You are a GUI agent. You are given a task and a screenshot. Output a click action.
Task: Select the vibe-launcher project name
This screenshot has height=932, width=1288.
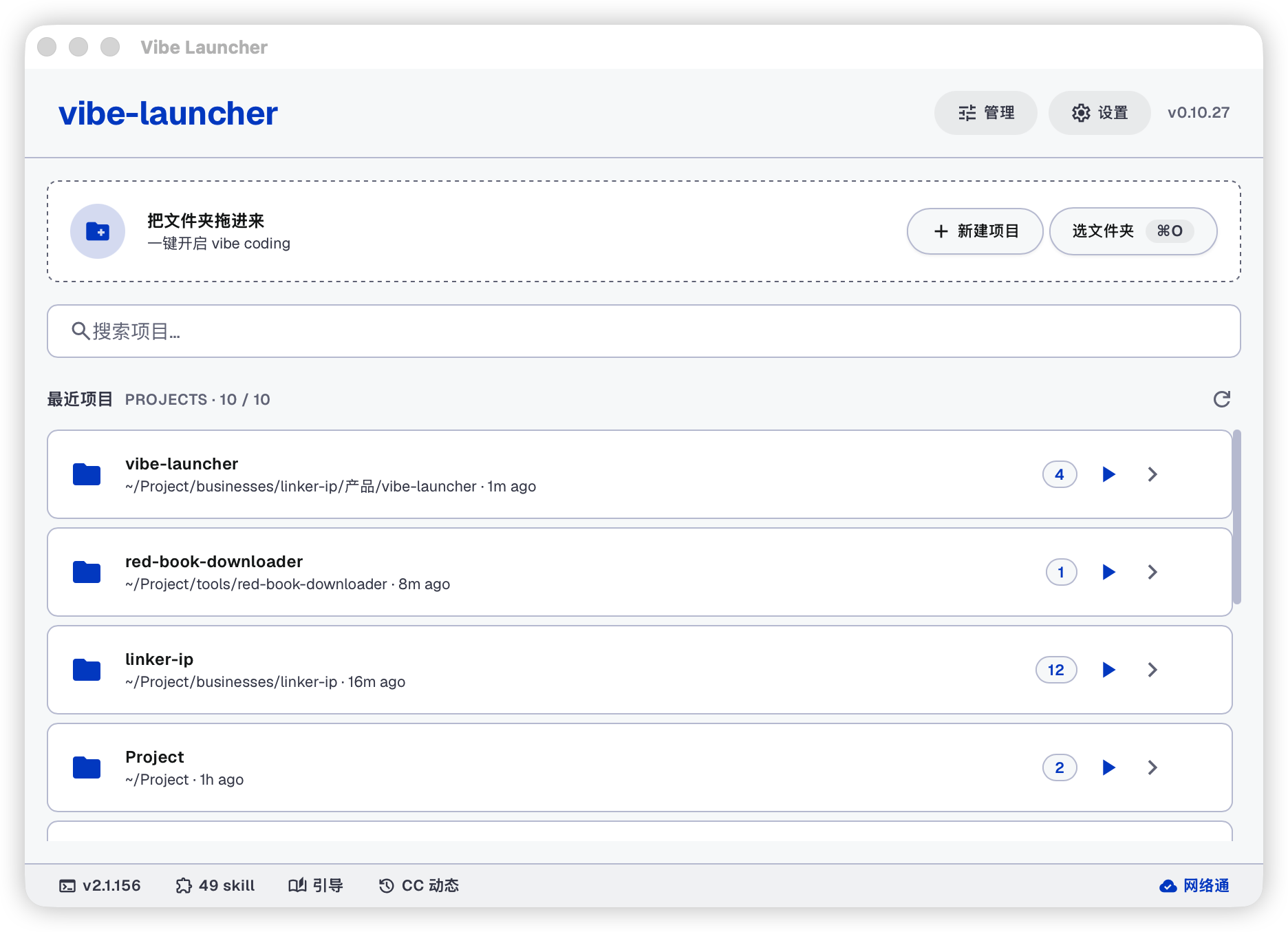(x=182, y=464)
